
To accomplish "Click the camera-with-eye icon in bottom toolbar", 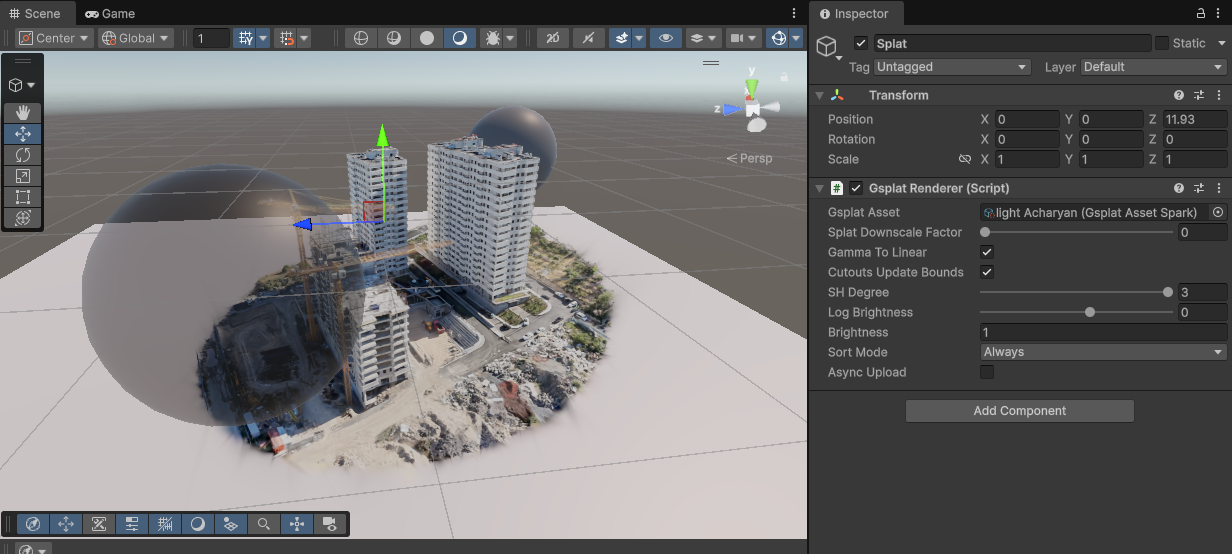I will click(330, 523).
